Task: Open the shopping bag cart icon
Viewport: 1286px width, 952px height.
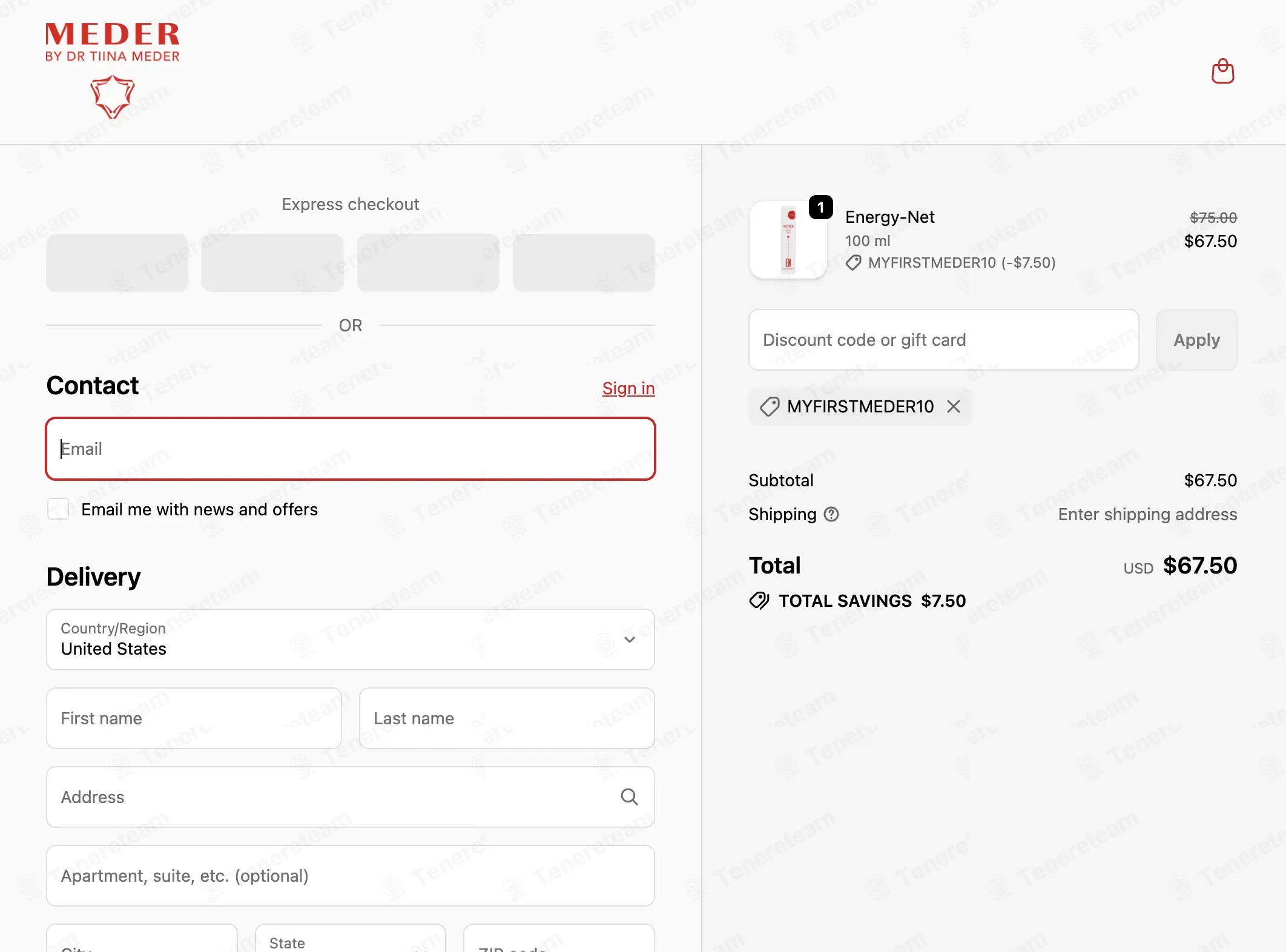Action: coord(1222,71)
